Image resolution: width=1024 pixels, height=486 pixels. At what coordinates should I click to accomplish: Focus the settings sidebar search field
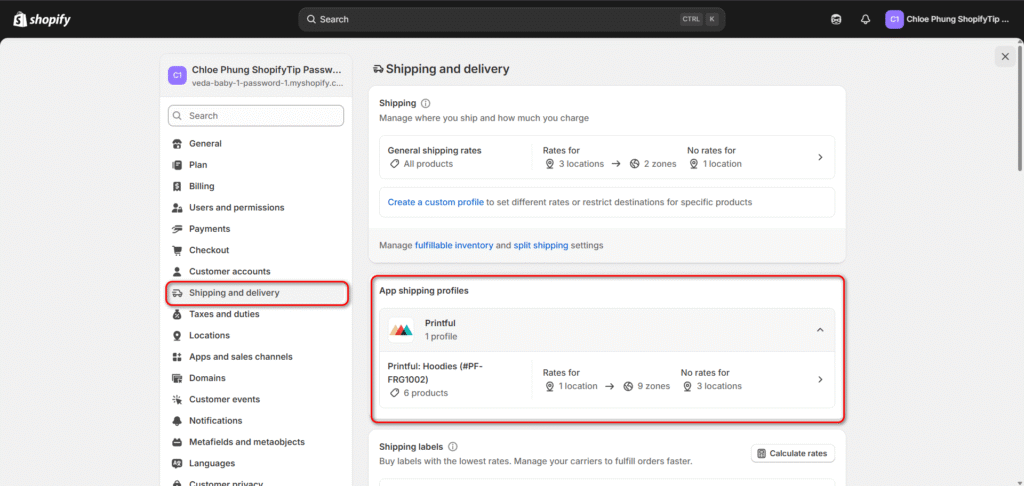256,116
